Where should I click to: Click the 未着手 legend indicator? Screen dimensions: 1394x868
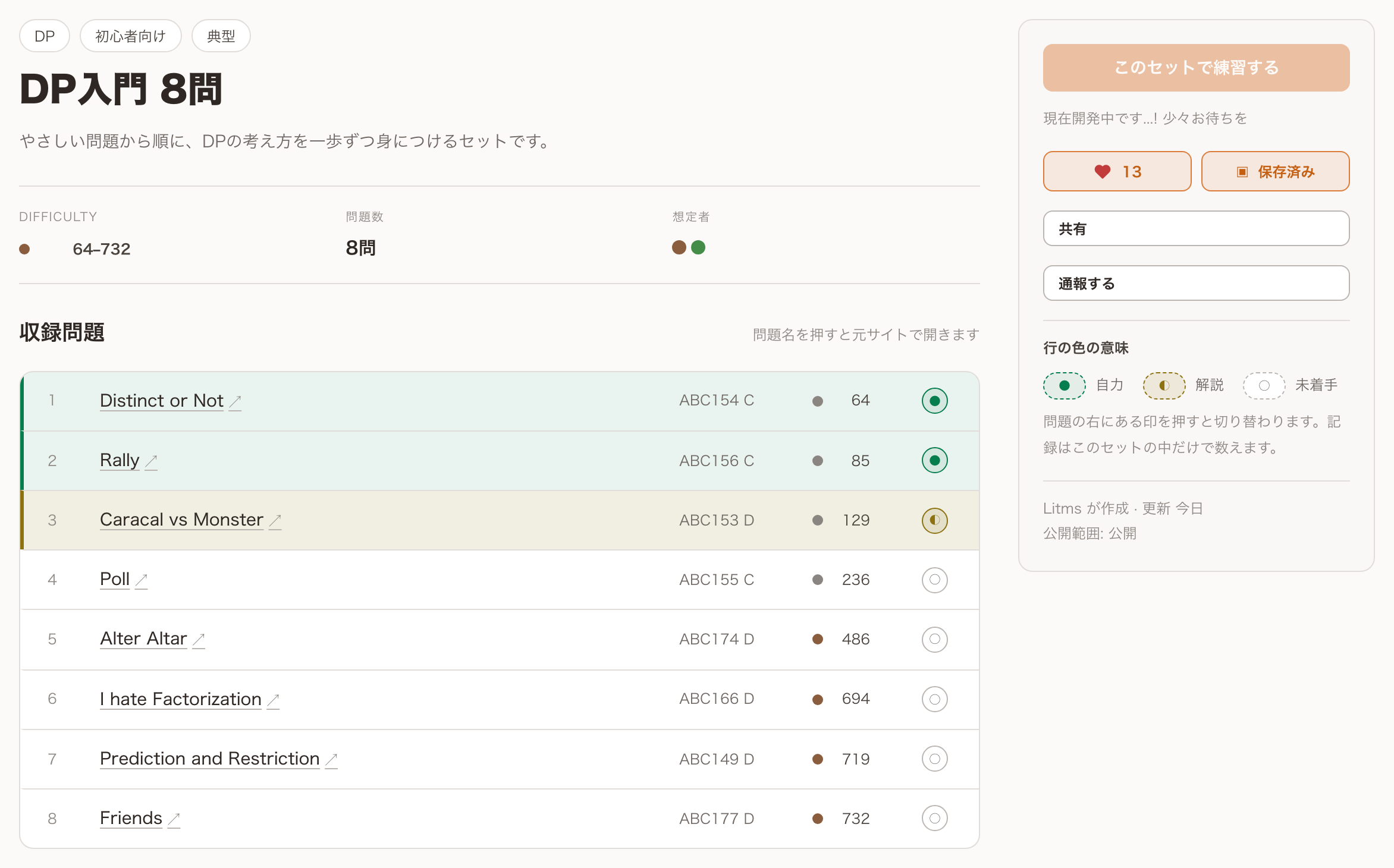tap(1264, 385)
